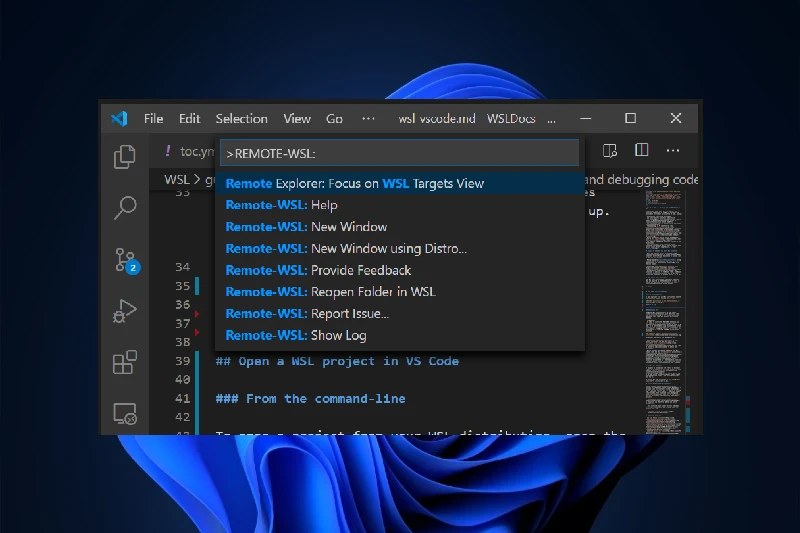Click the split editor icon

coord(641,150)
